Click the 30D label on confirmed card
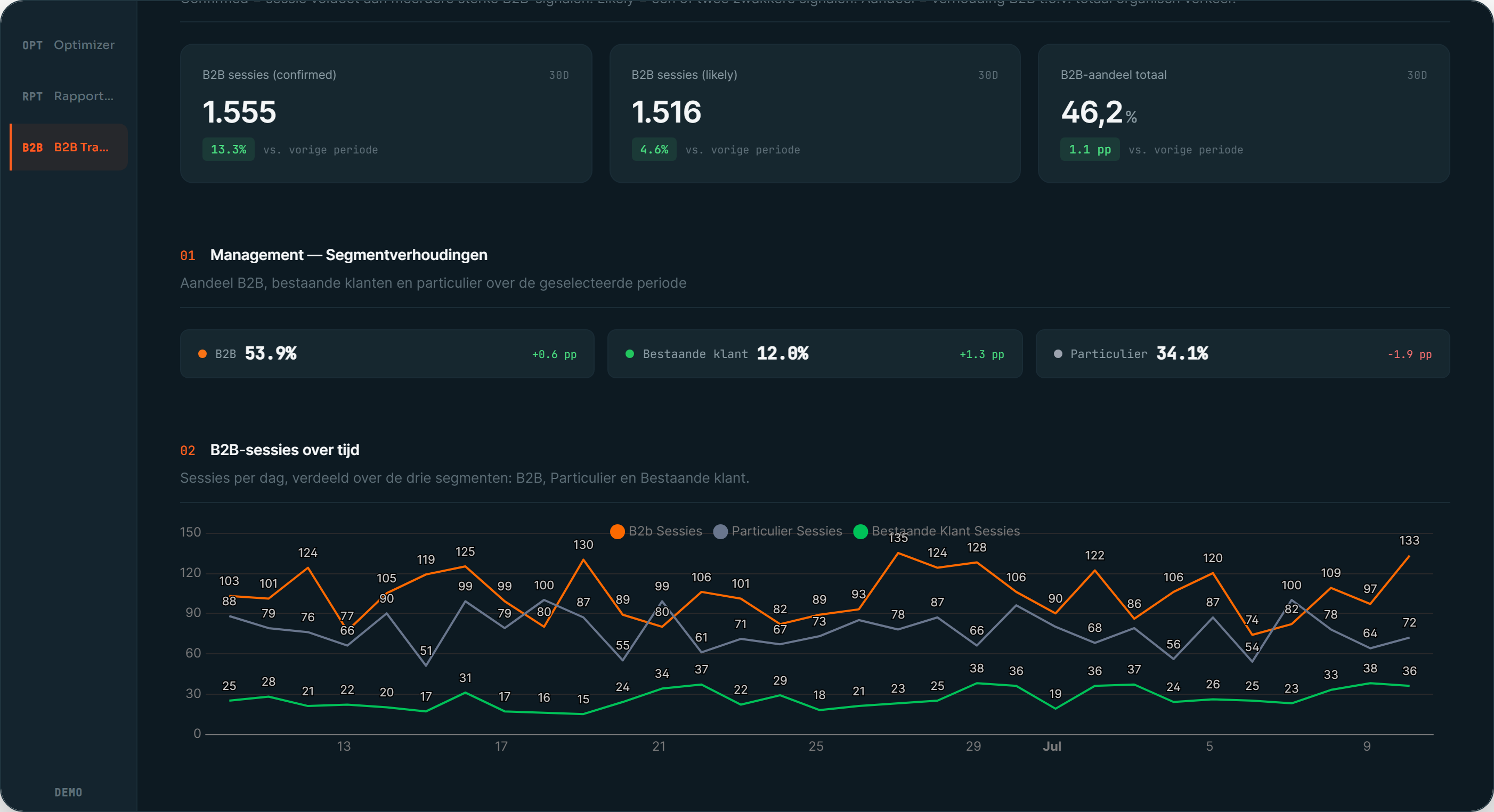This screenshot has width=1494, height=812. click(559, 76)
